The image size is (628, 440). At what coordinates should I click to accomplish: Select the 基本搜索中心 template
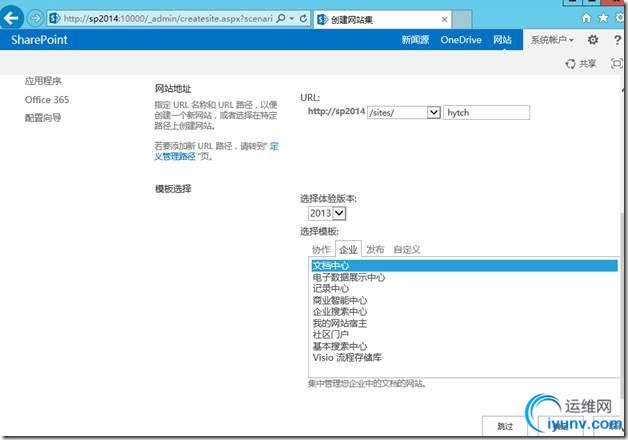click(x=465, y=346)
